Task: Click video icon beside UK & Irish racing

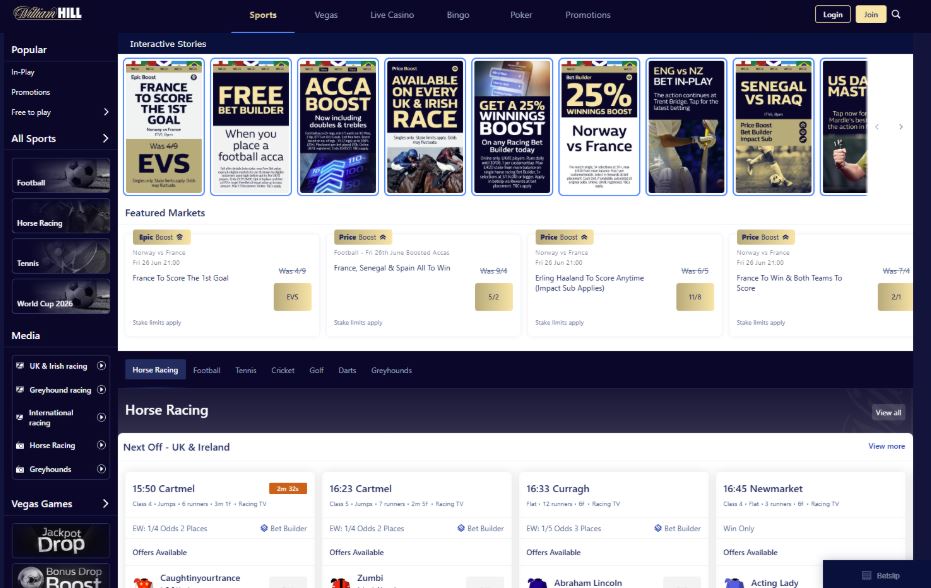Action: pos(20,366)
